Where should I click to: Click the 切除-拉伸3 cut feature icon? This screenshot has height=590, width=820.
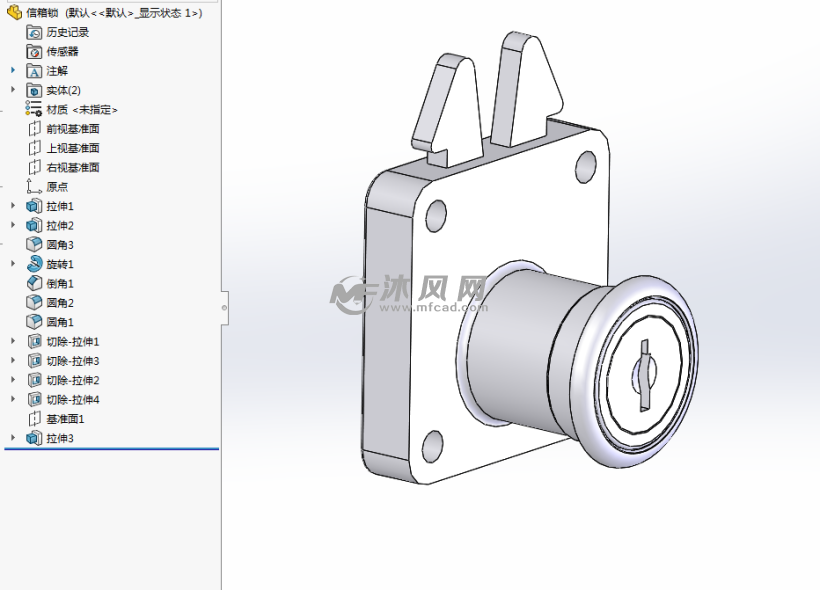34,361
